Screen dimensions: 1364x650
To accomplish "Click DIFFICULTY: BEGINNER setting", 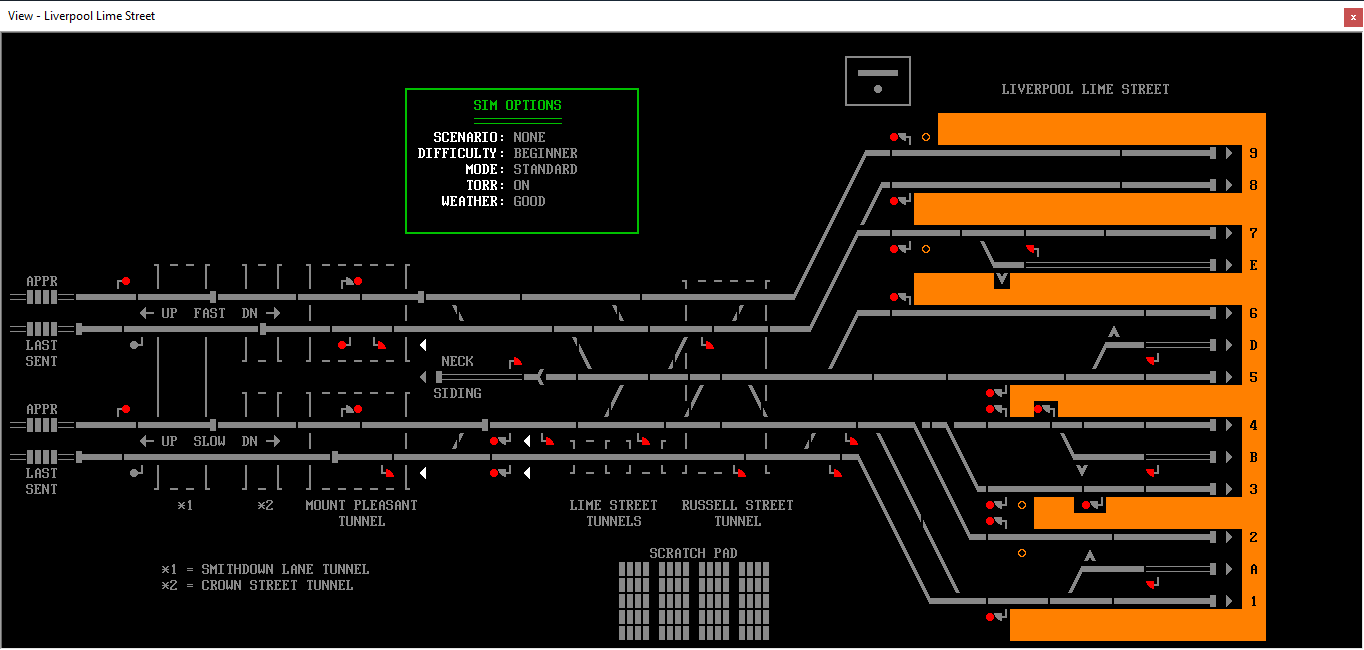I will 497,153.
